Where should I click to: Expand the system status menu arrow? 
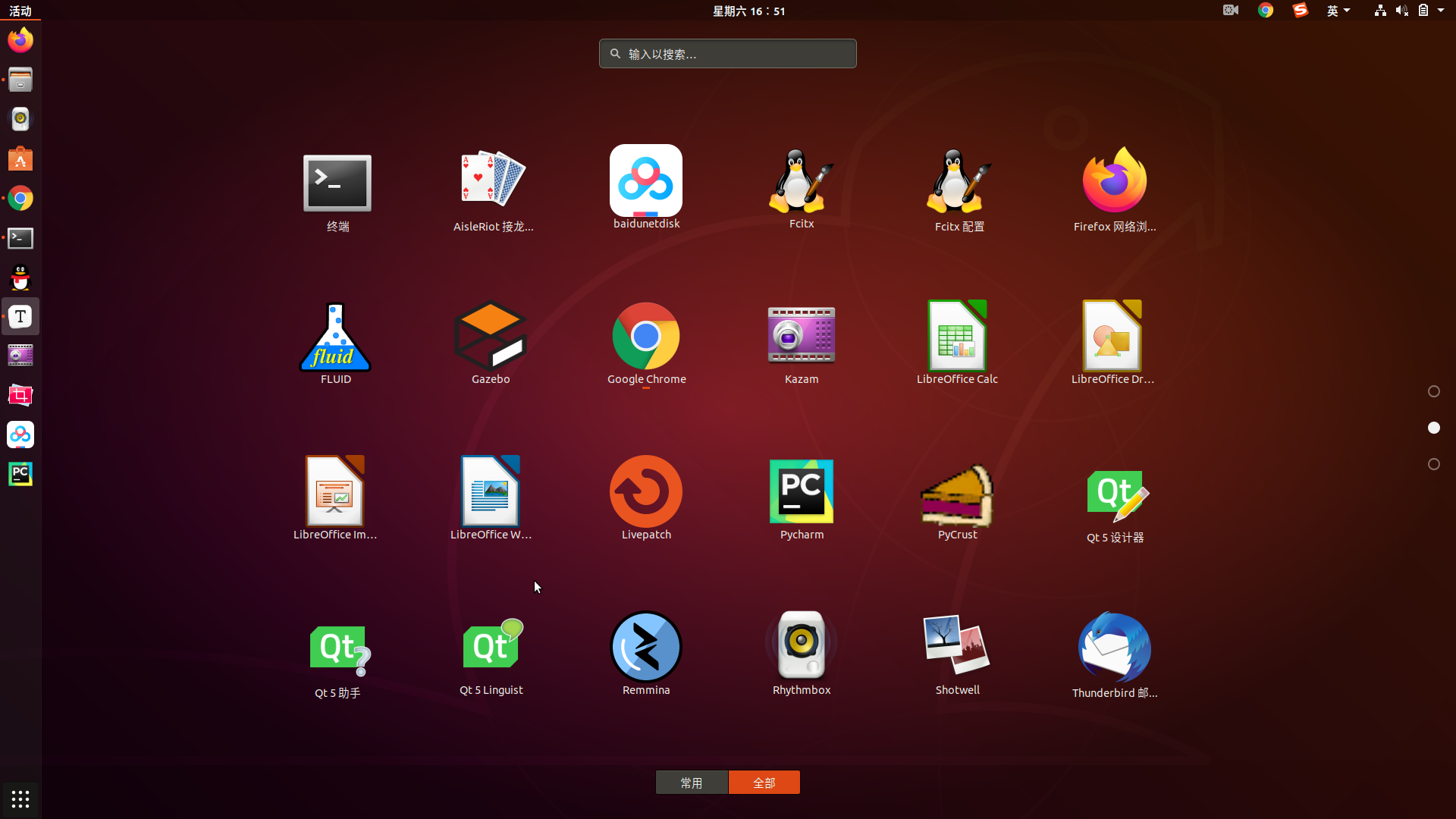1441,11
